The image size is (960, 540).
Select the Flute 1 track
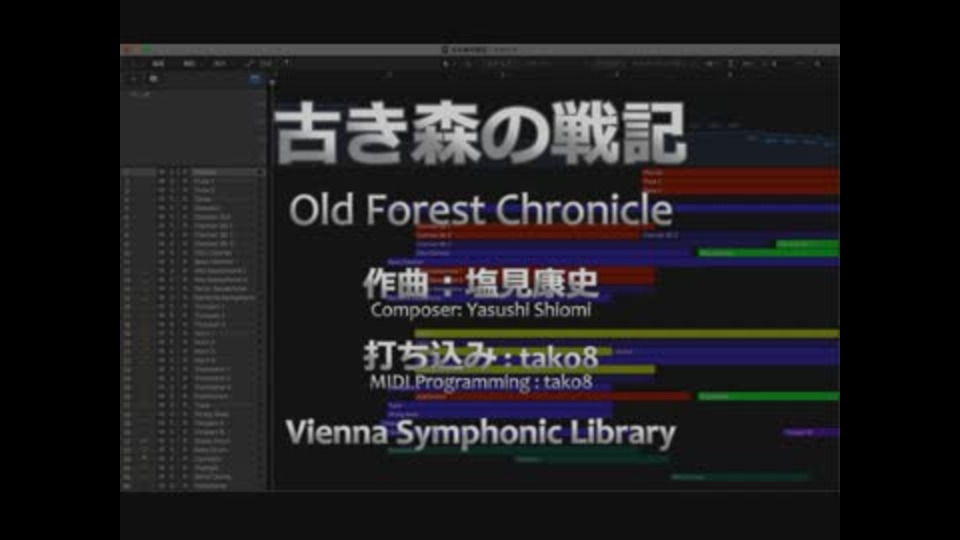(193, 181)
